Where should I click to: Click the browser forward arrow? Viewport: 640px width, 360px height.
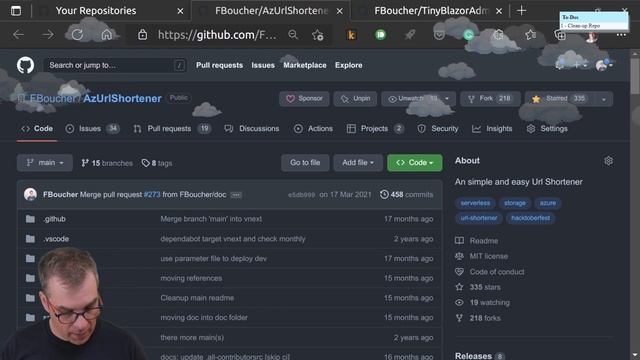pos(48,35)
